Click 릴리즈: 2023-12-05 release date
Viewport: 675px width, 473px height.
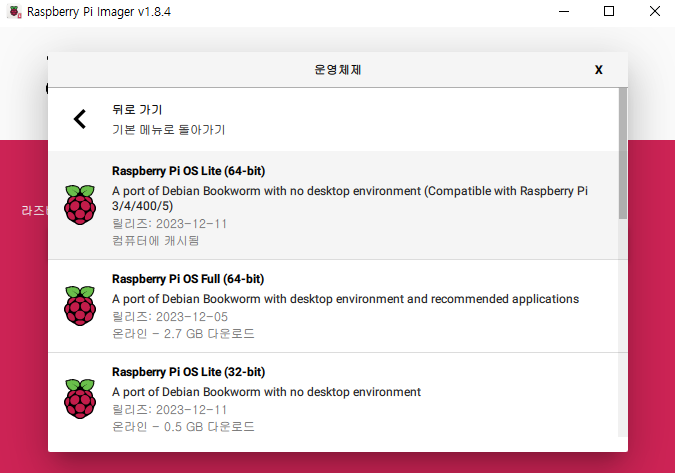[x=170, y=317]
